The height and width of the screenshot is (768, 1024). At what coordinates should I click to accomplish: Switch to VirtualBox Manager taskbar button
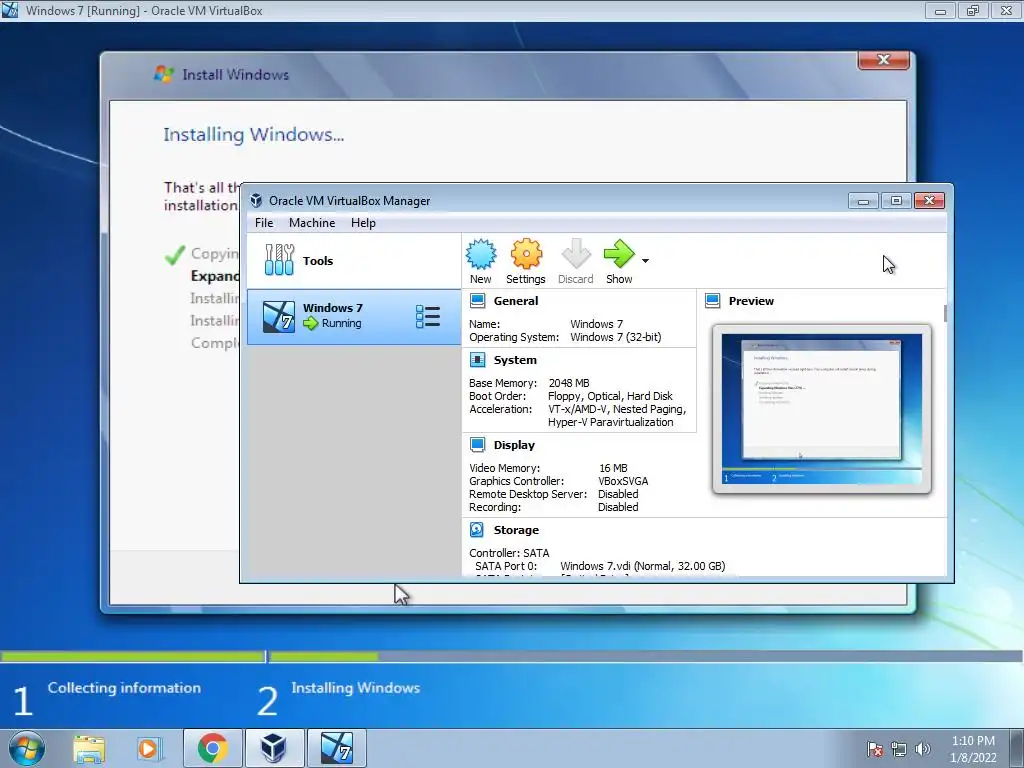tap(274, 748)
